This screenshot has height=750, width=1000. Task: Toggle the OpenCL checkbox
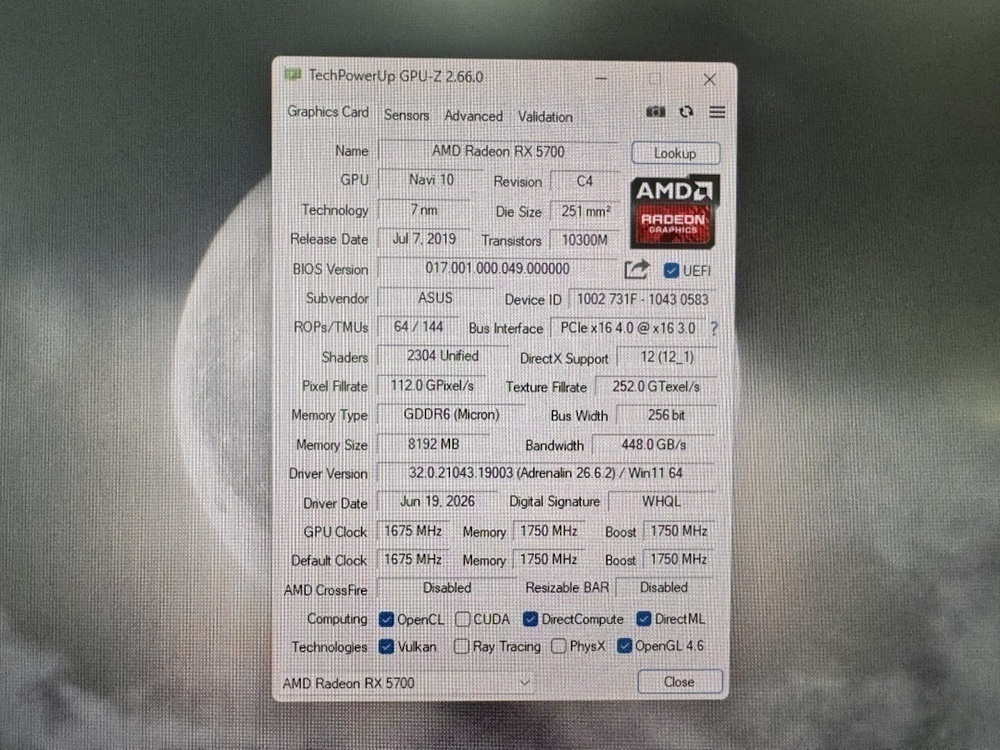click(x=386, y=619)
